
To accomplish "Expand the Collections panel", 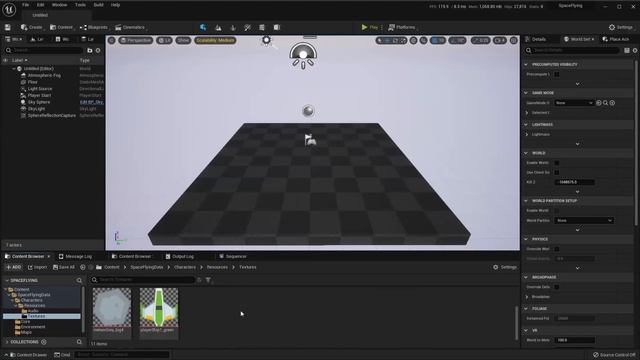I will point(7,342).
